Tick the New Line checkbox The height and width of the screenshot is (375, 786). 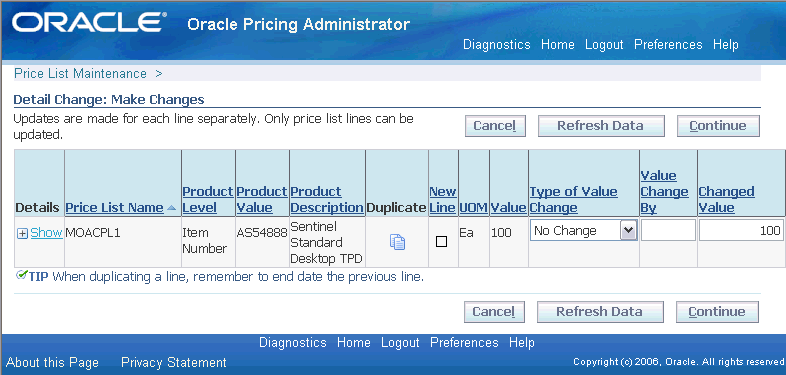point(441,242)
